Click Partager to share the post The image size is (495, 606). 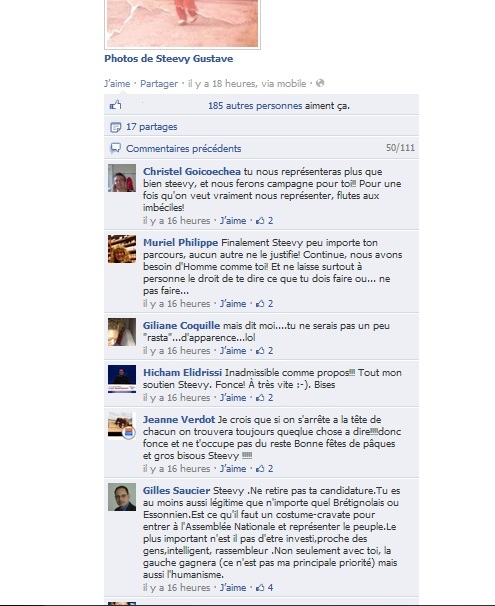[x=159, y=83]
